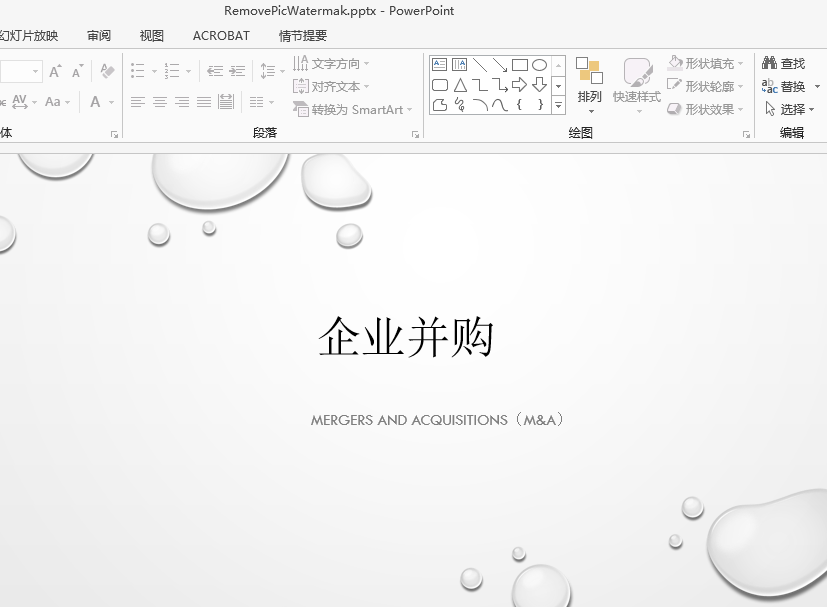Decrease the list indent level

tap(215, 71)
